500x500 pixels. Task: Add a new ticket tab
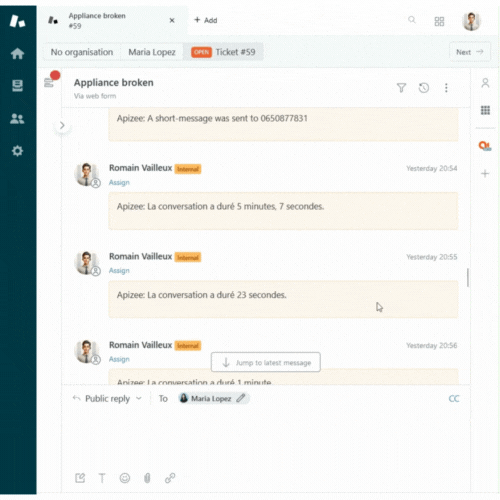pos(206,20)
